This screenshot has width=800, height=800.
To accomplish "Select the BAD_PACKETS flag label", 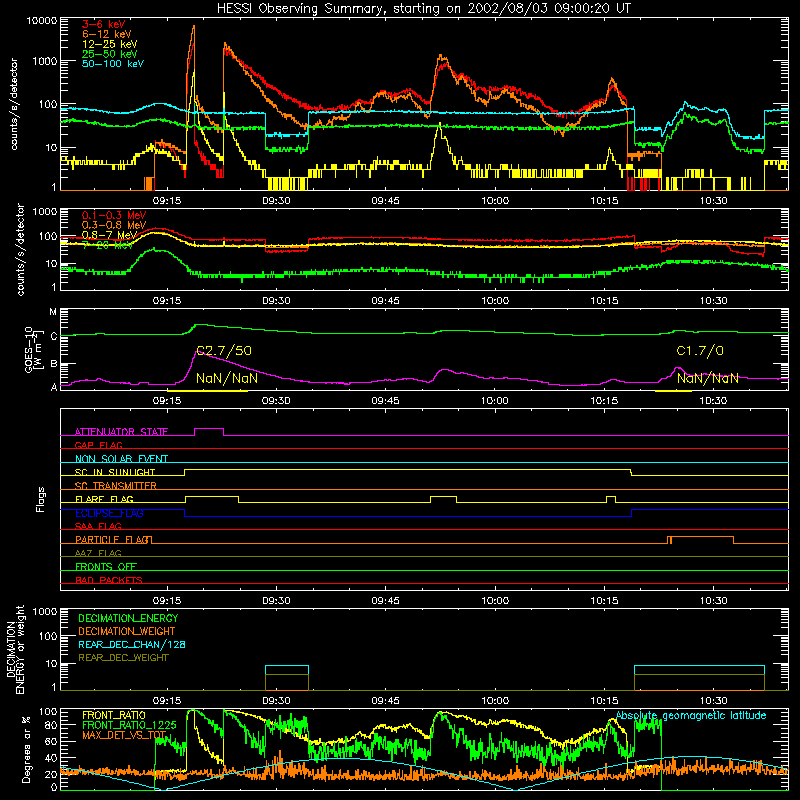I will pos(109,580).
